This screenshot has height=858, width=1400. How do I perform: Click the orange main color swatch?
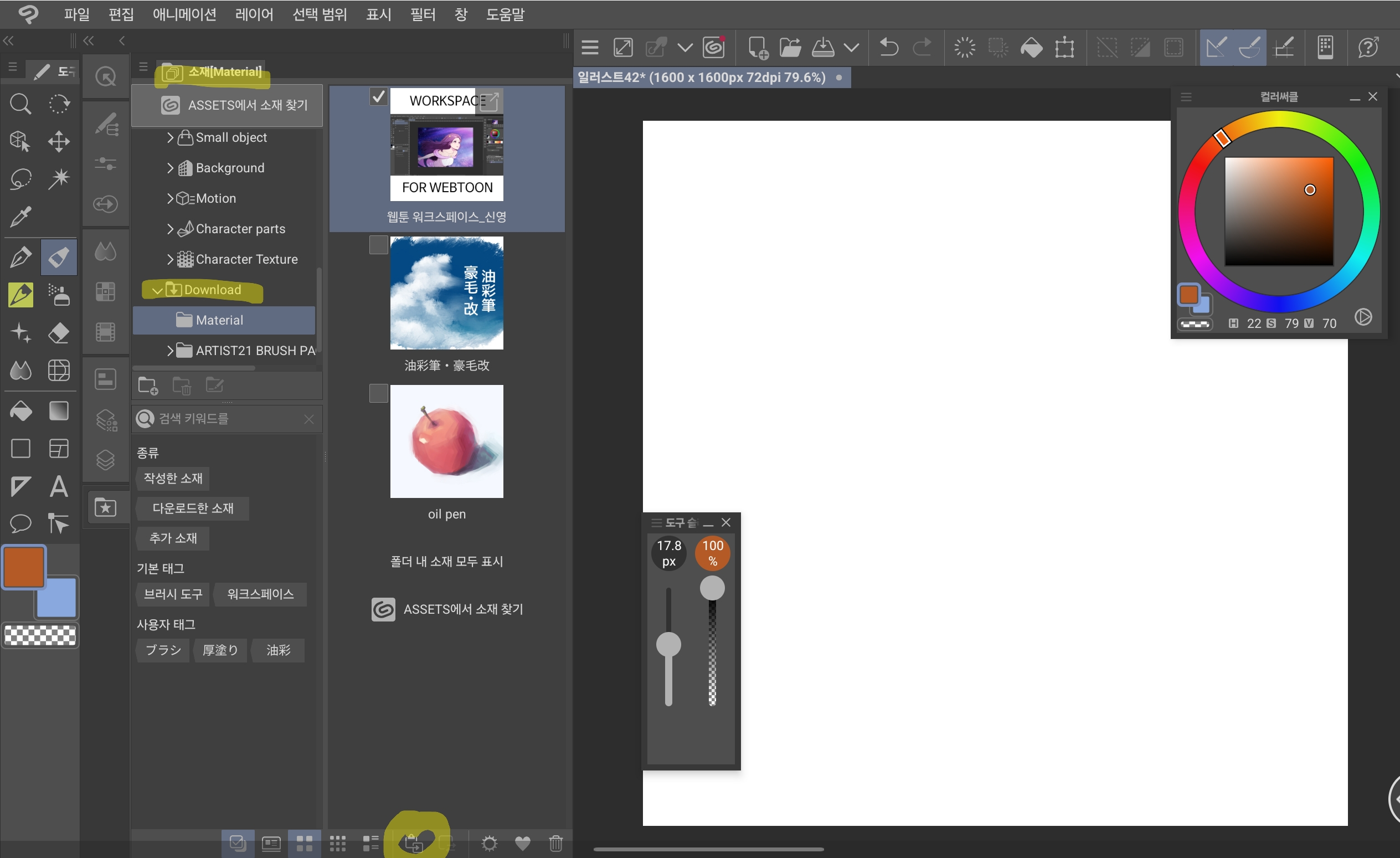(x=24, y=567)
